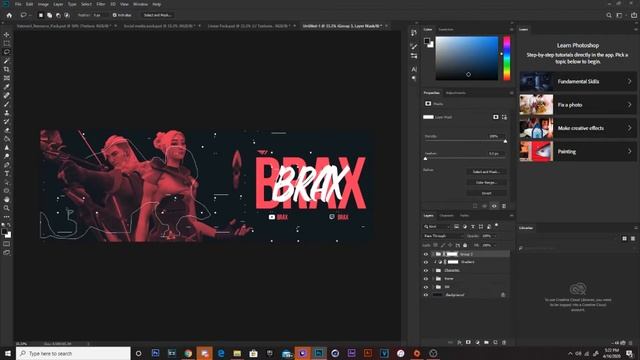
Task: Expand the BG group folder
Action: pos(433,287)
